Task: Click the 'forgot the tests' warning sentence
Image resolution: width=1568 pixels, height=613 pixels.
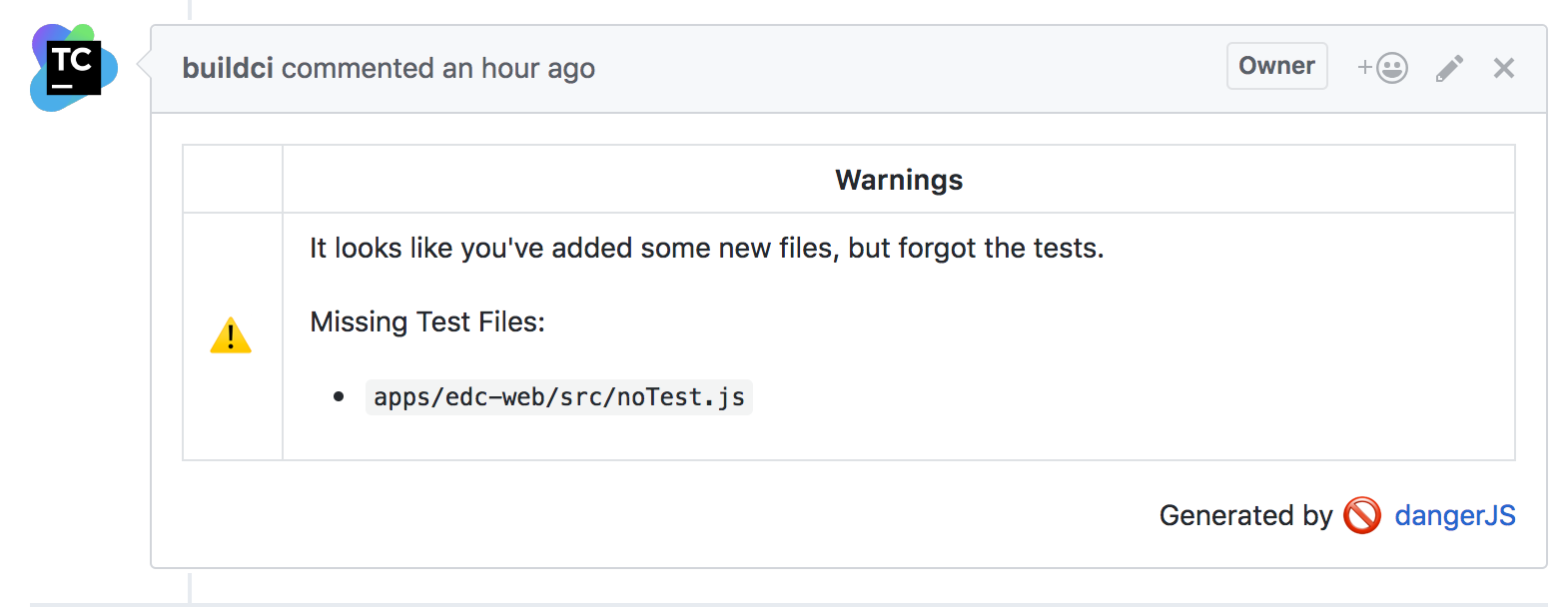Action: pos(707,248)
